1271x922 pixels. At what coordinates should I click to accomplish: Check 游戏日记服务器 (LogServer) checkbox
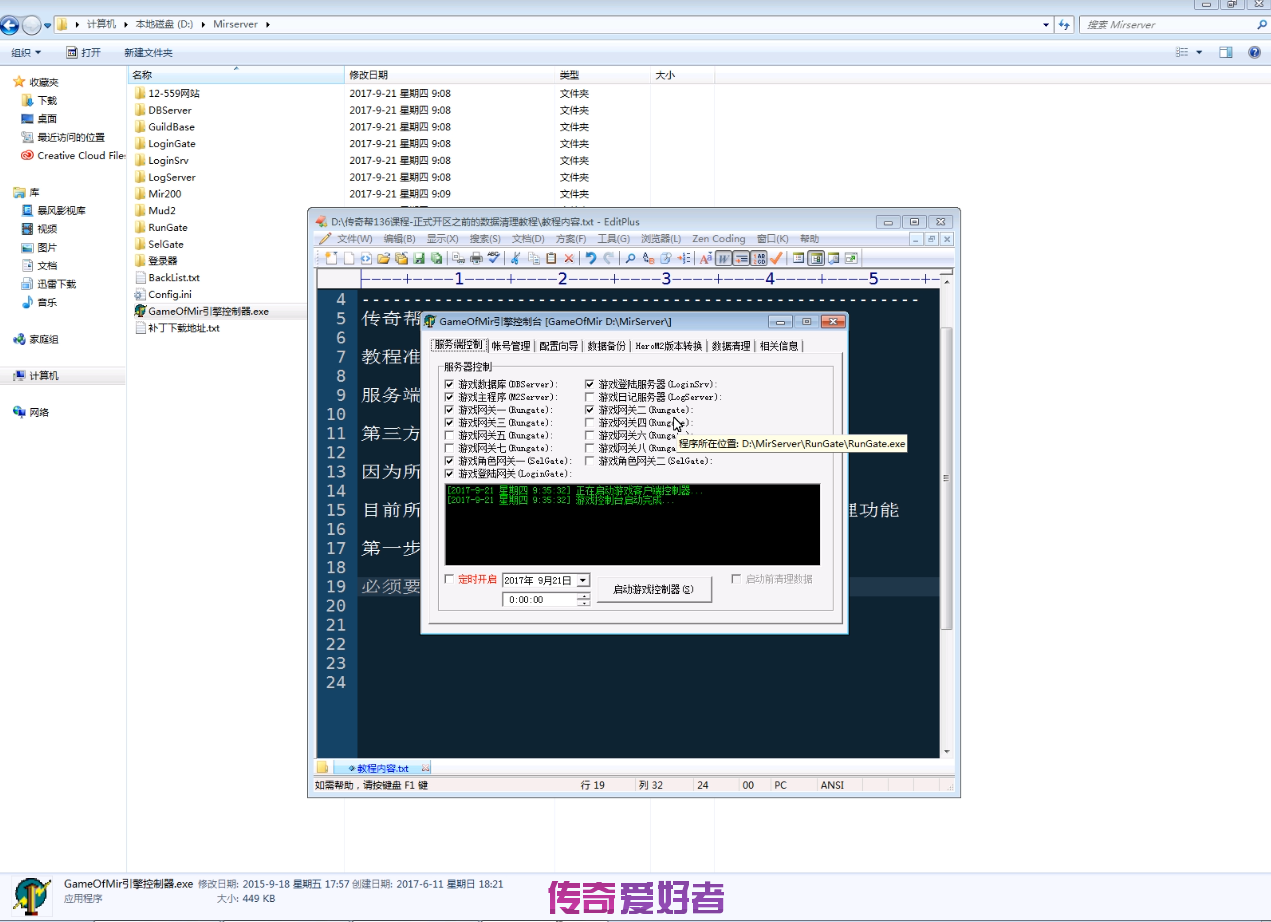[590, 397]
